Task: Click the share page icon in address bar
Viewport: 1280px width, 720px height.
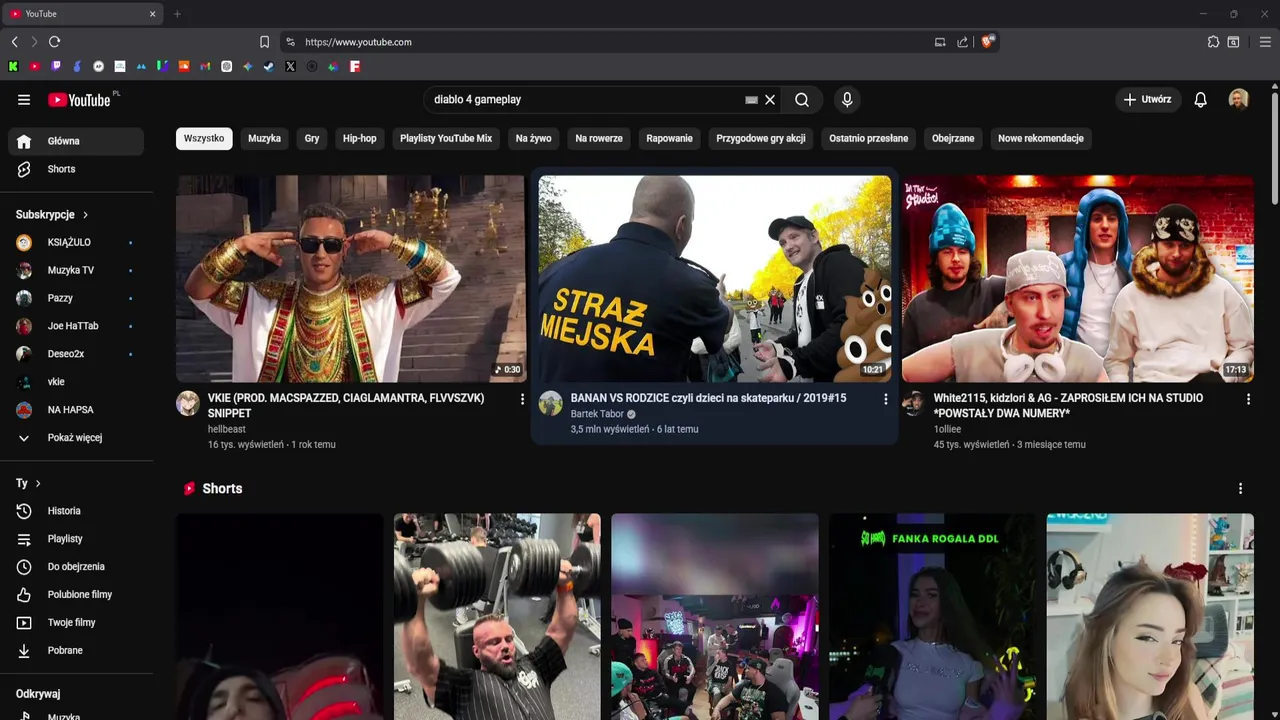Action: [x=962, y=42]
